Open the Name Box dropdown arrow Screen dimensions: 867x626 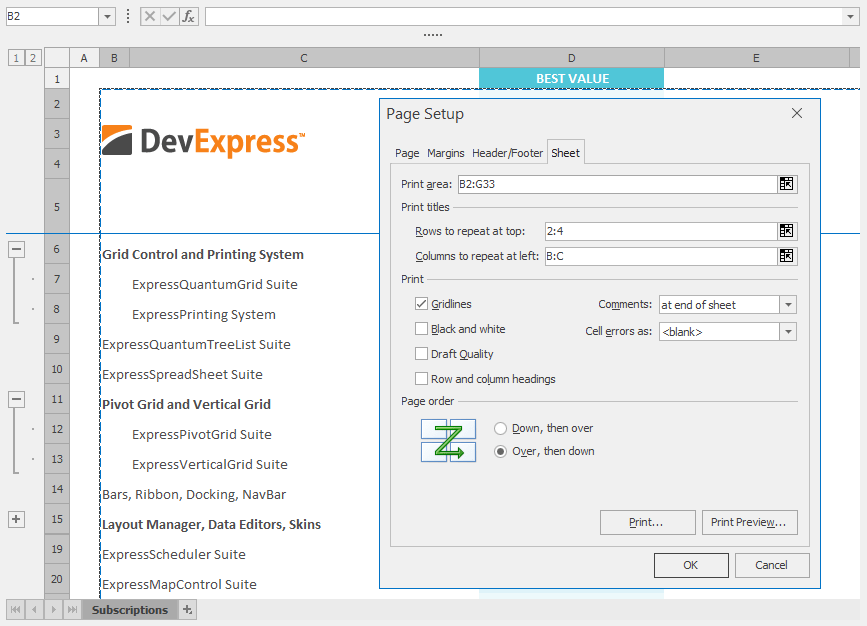point(107,17)
